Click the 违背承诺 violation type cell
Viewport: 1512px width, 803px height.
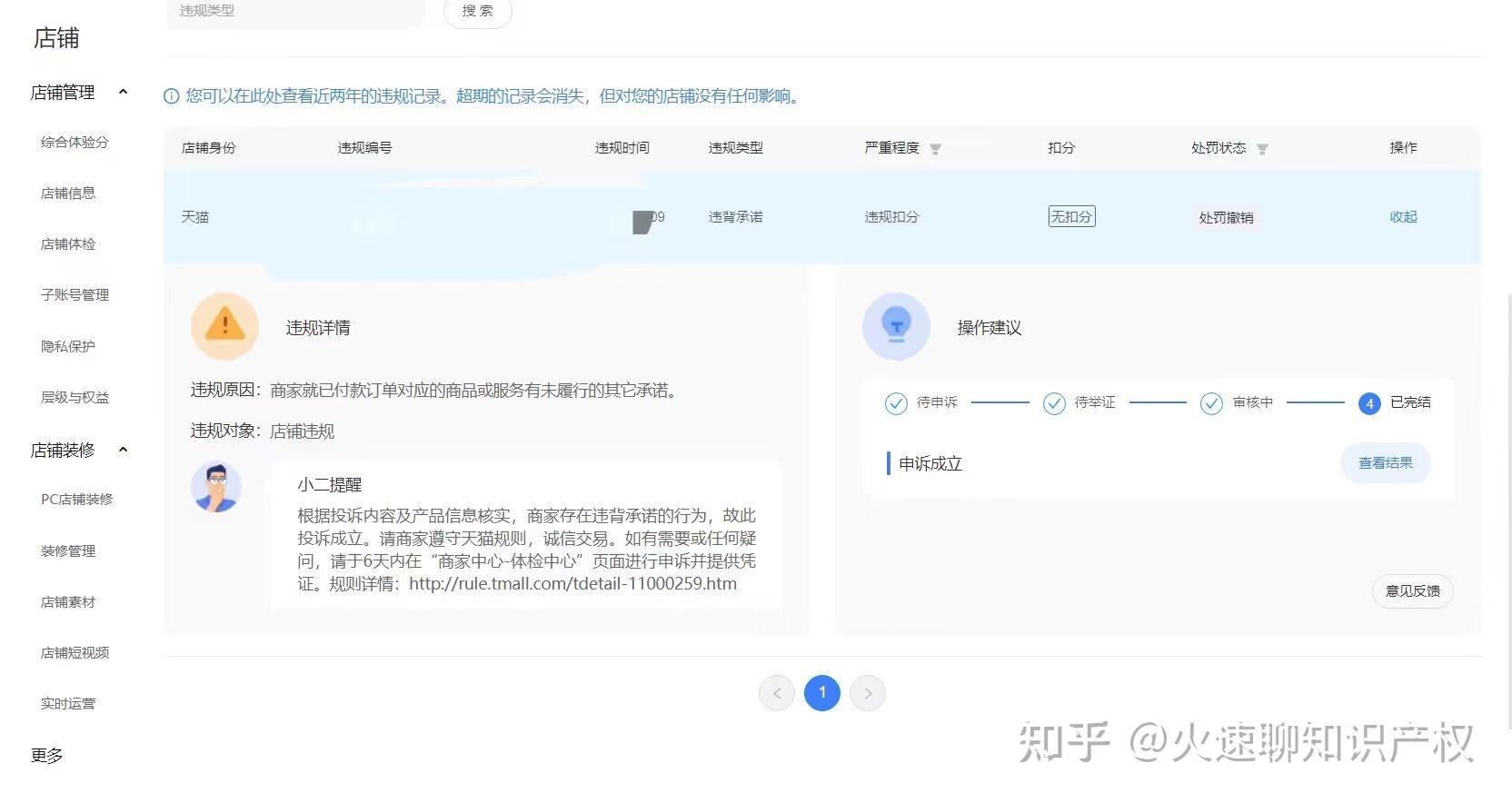pyautogui.click(x=736, y=217)
